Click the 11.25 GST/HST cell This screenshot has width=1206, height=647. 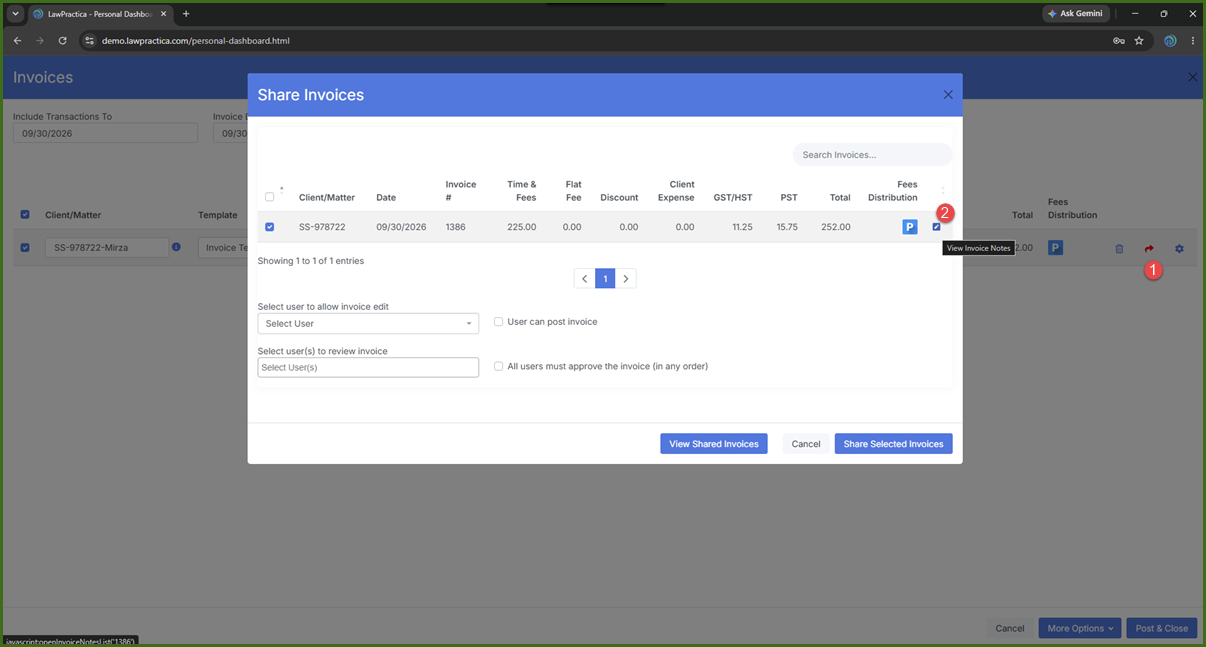(x=741, y=227)
